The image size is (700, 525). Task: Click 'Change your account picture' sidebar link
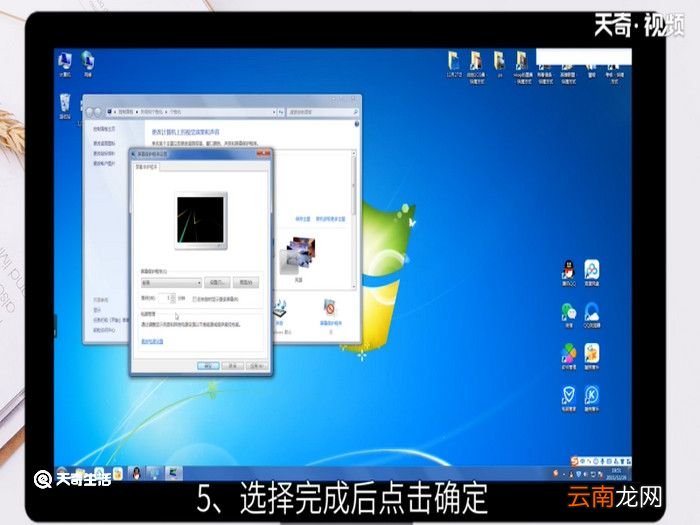coord(104,163)
